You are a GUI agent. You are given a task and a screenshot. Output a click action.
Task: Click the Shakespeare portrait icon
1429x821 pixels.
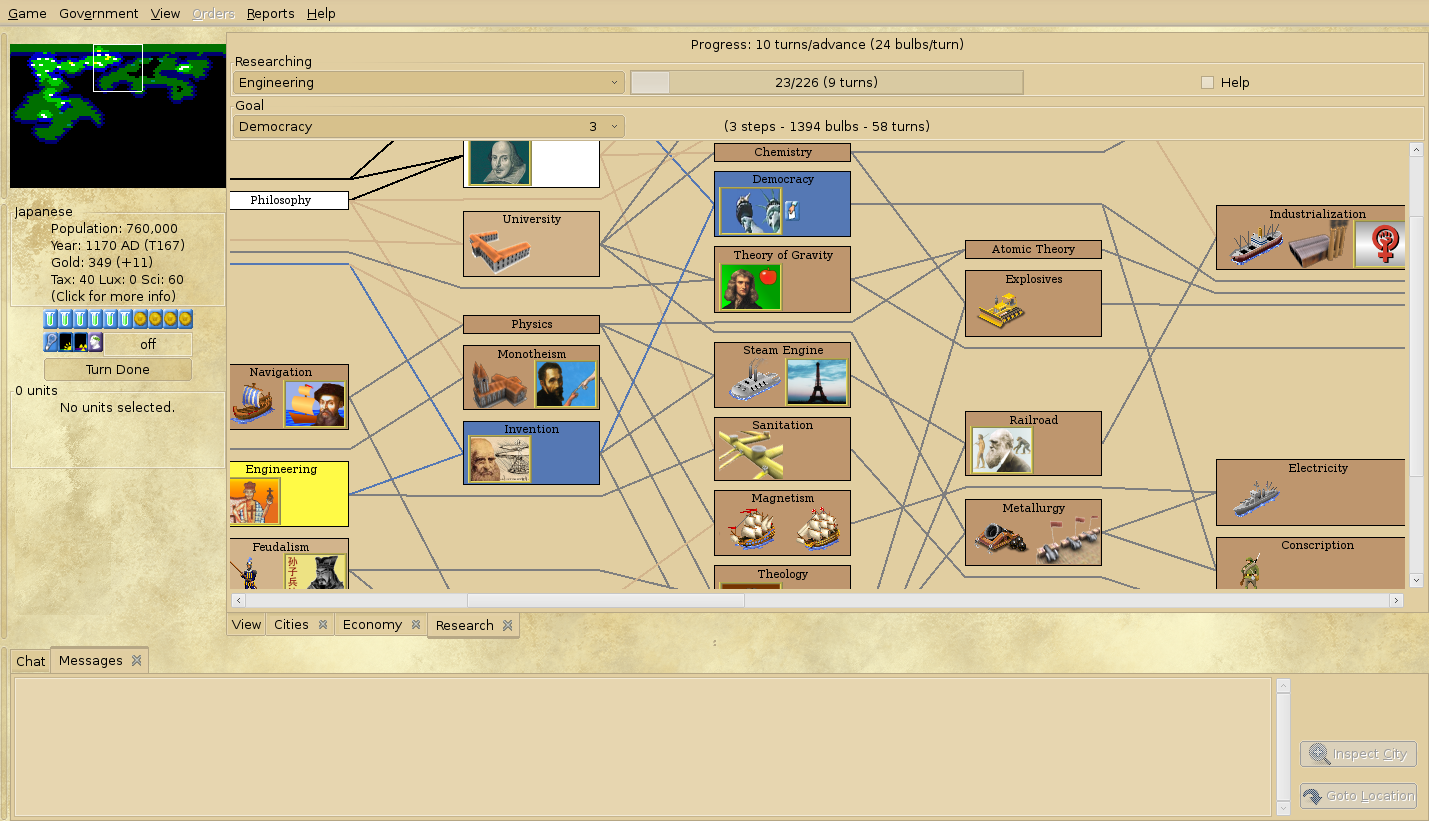pyautogui.click(x=499, y=163)
